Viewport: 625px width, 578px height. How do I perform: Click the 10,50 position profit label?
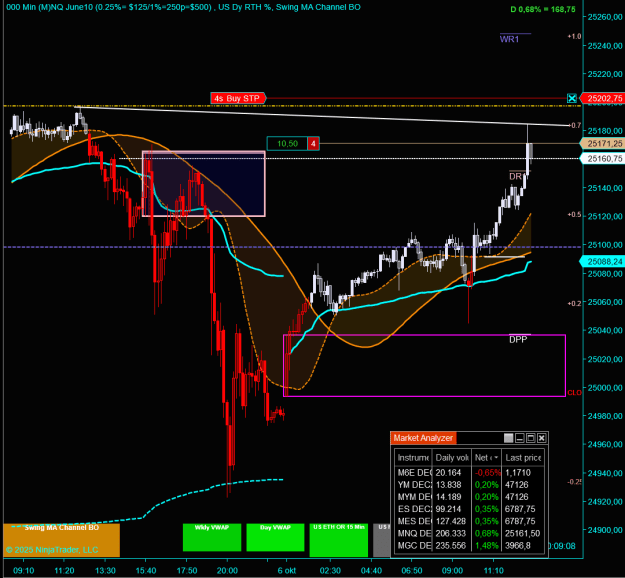287,144
